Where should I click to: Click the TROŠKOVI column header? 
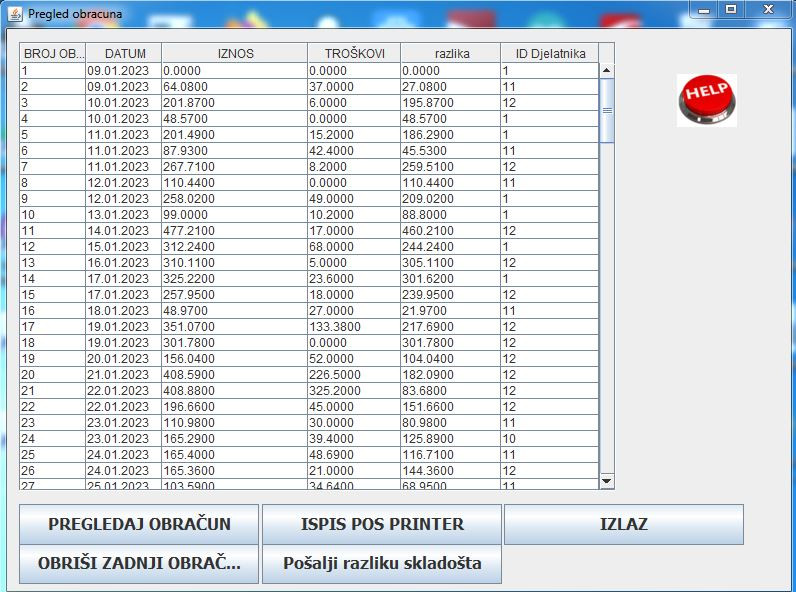point(354,53)
